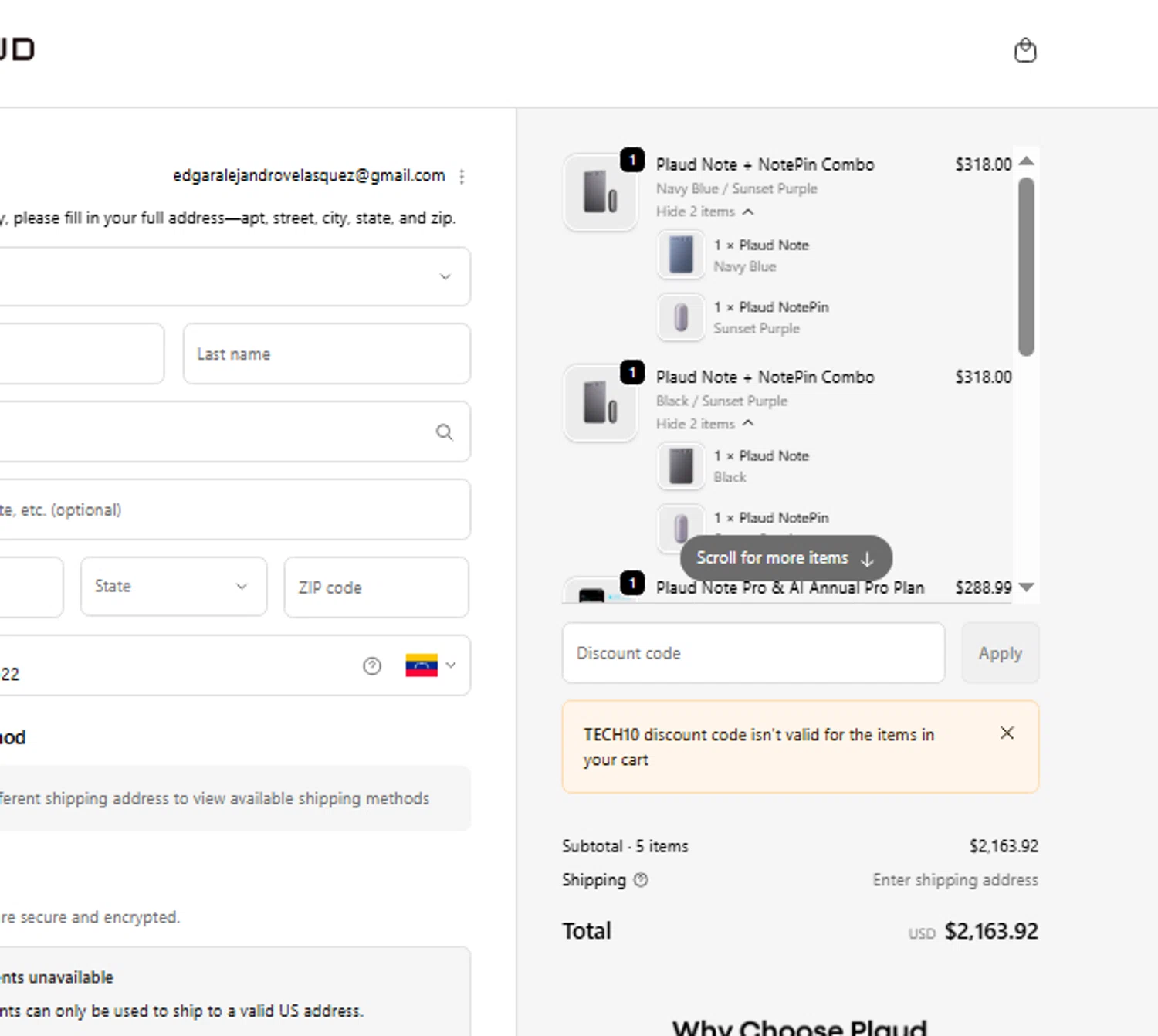Click the Black combo product thumbnail
The image size is (1158, 1036).
tap(601, 404)
